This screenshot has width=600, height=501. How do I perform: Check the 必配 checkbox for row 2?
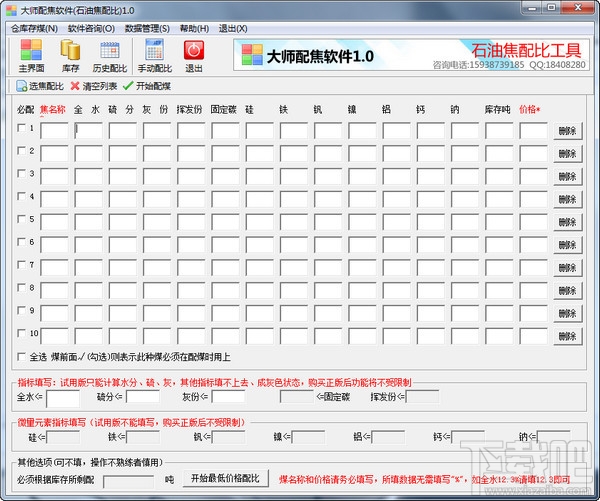(21, 151)
